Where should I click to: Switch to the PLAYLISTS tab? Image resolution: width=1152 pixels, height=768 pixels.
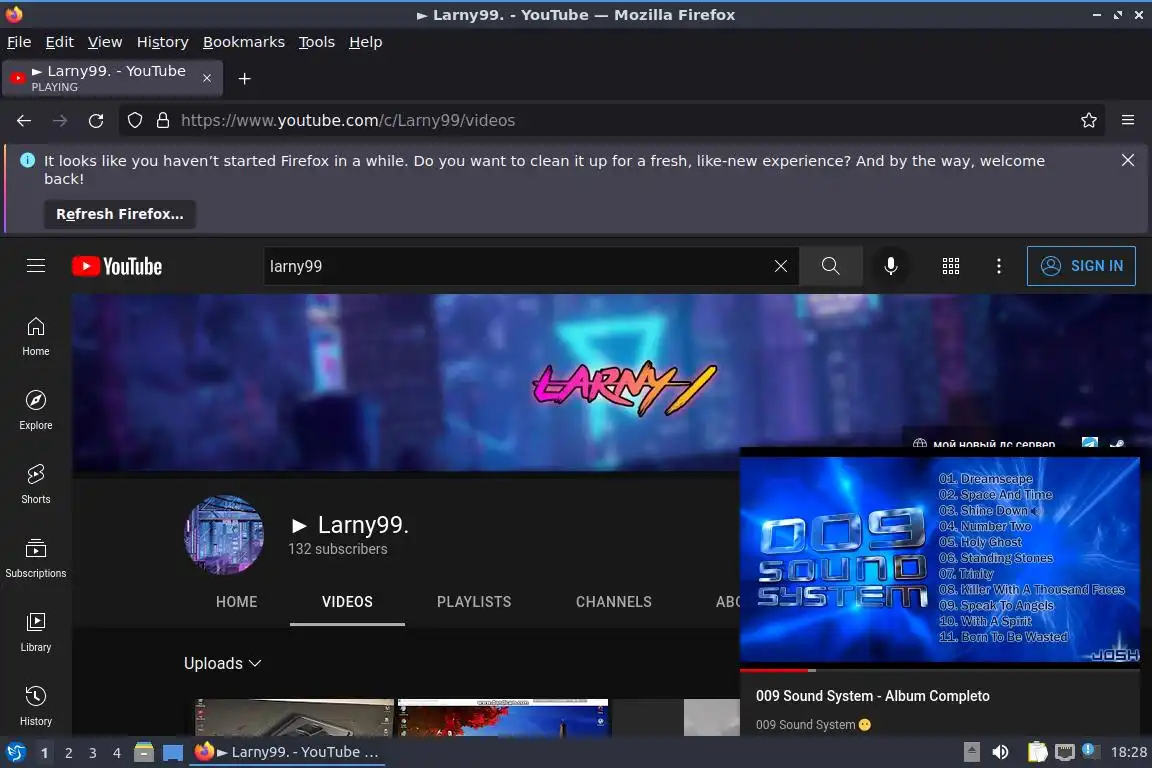474,602
